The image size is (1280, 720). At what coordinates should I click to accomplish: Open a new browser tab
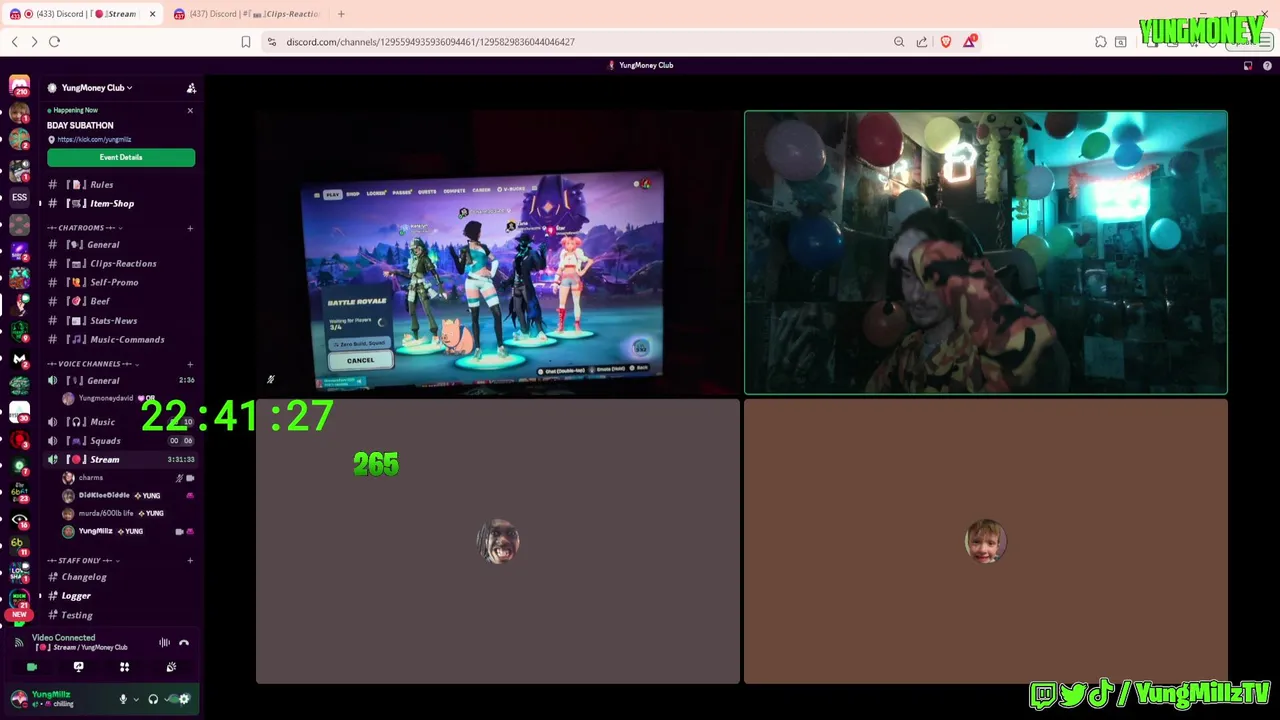tap(341, 14)
